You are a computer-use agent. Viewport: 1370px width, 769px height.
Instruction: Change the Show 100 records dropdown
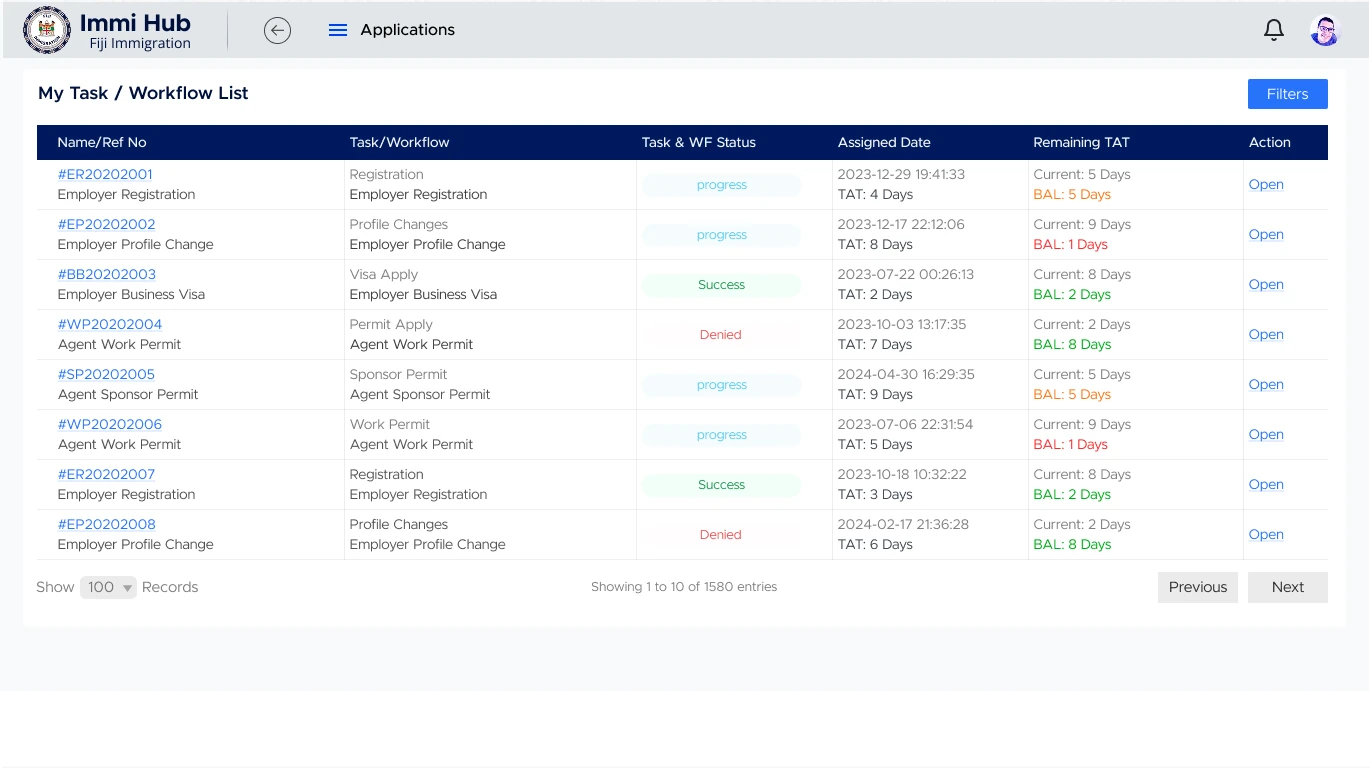click(x=108, y=587)
